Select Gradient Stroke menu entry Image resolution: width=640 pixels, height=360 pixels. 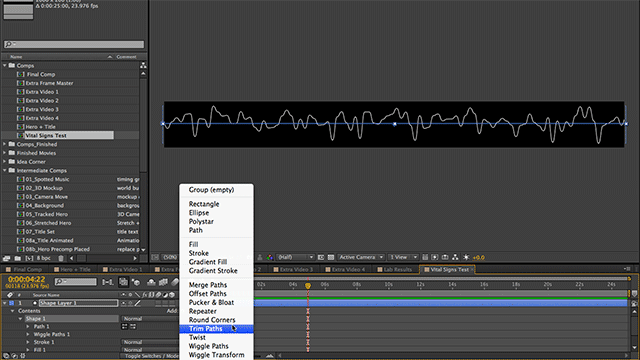pos(216,271)
